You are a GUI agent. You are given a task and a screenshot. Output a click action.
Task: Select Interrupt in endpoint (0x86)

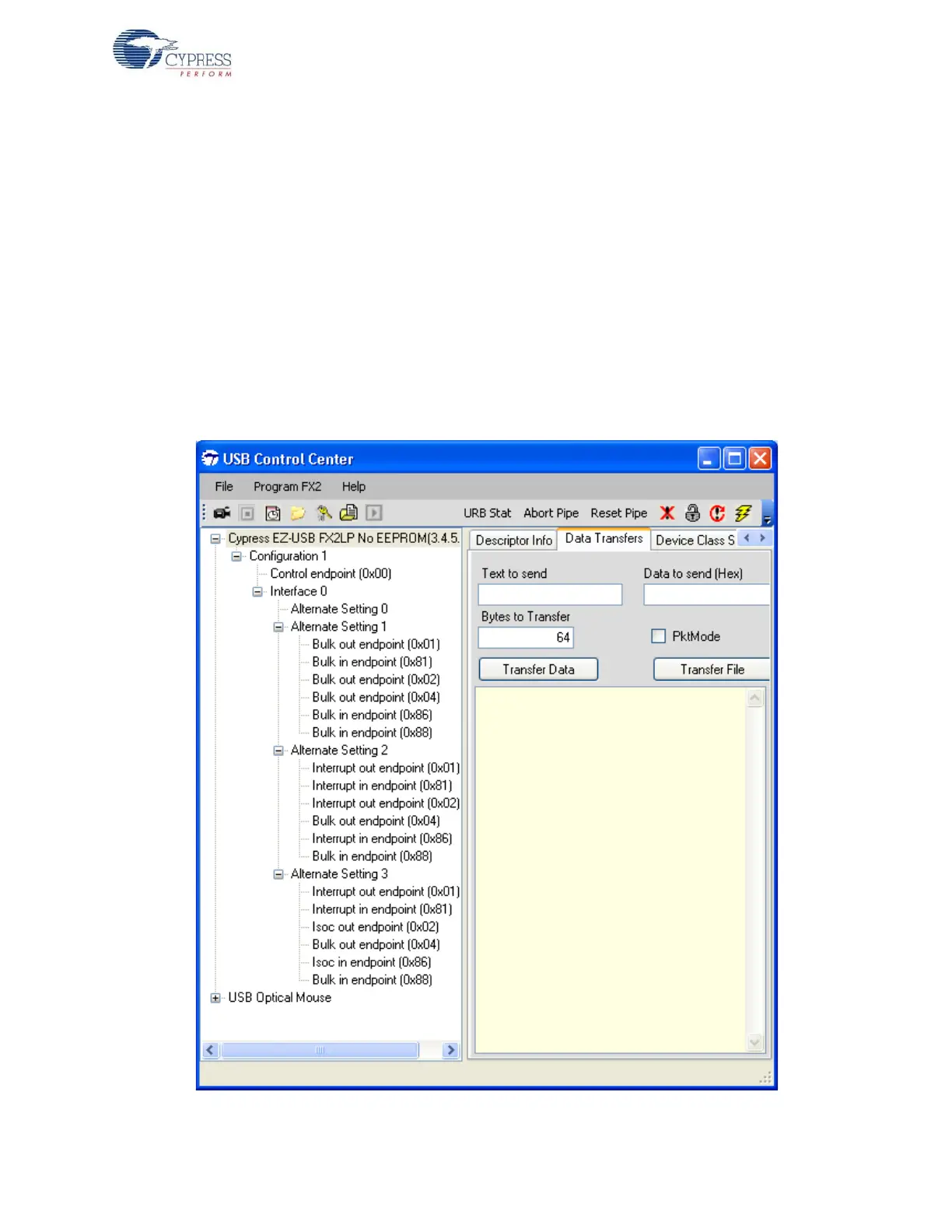click(x=382, y=839)
